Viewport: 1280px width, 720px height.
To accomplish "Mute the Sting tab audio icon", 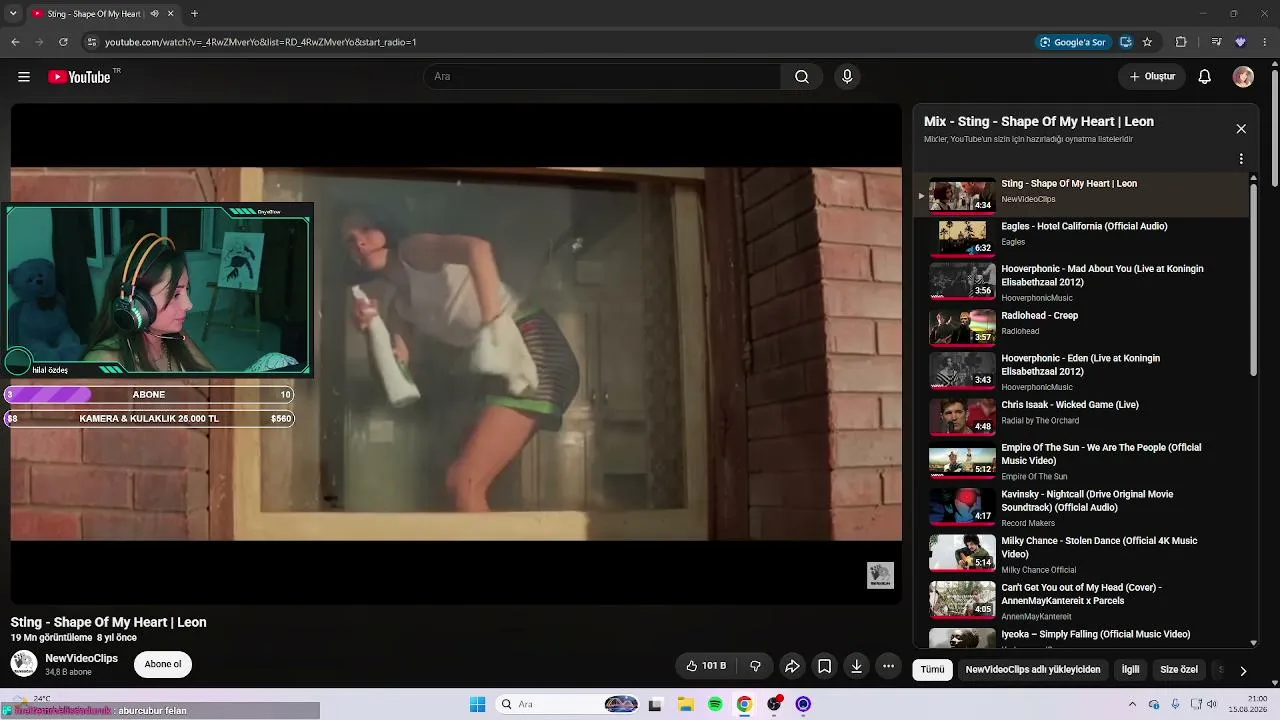I will tap(154, 14).
